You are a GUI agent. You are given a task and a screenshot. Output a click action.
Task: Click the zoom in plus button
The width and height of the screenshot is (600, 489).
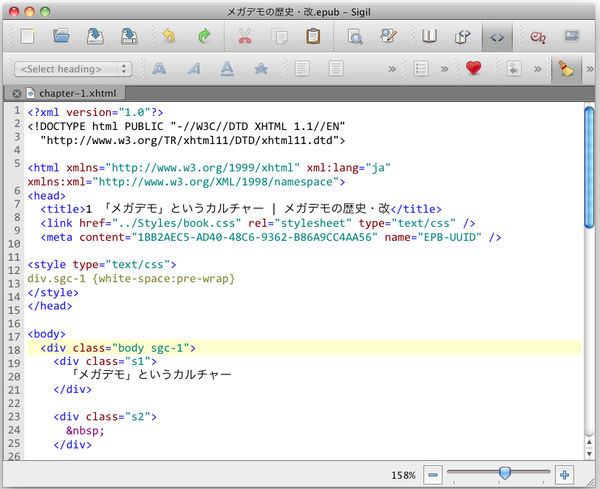564,474
